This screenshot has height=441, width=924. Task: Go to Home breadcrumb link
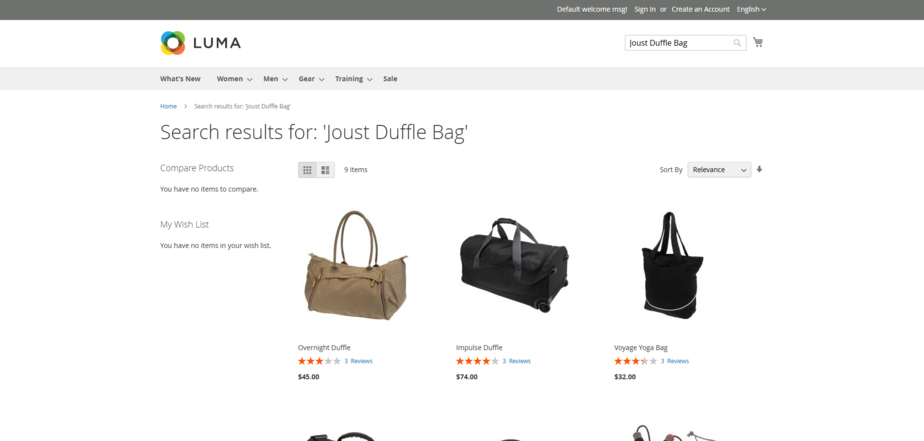coord(168,106)
